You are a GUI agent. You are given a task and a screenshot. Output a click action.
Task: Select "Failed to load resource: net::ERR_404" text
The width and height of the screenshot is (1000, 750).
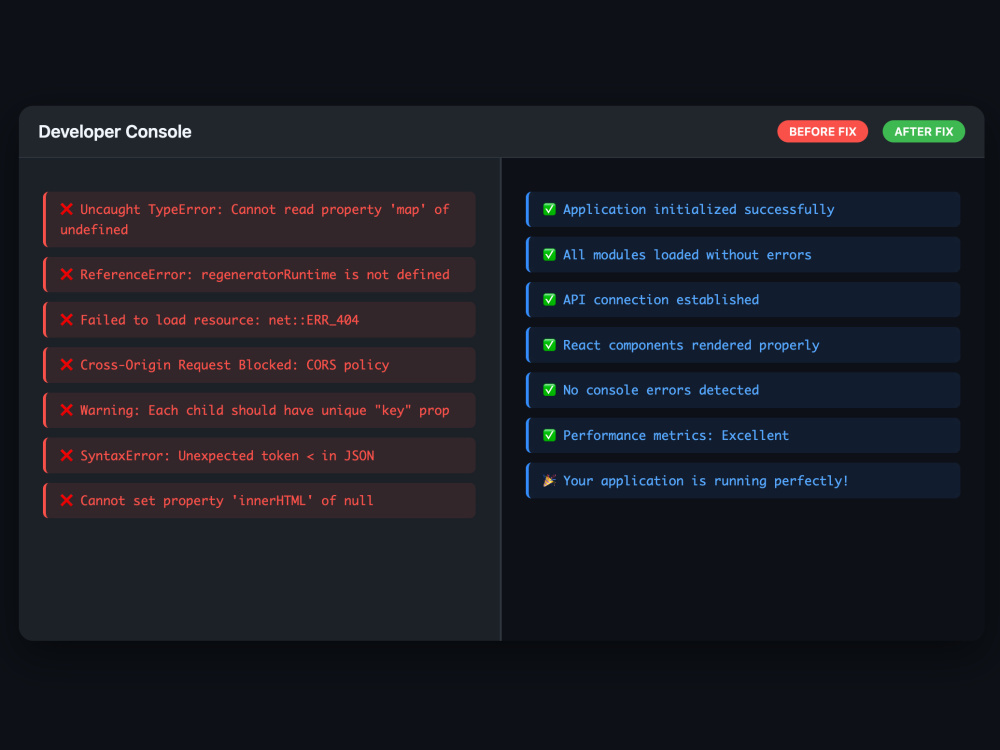click(x=219, y=320)
